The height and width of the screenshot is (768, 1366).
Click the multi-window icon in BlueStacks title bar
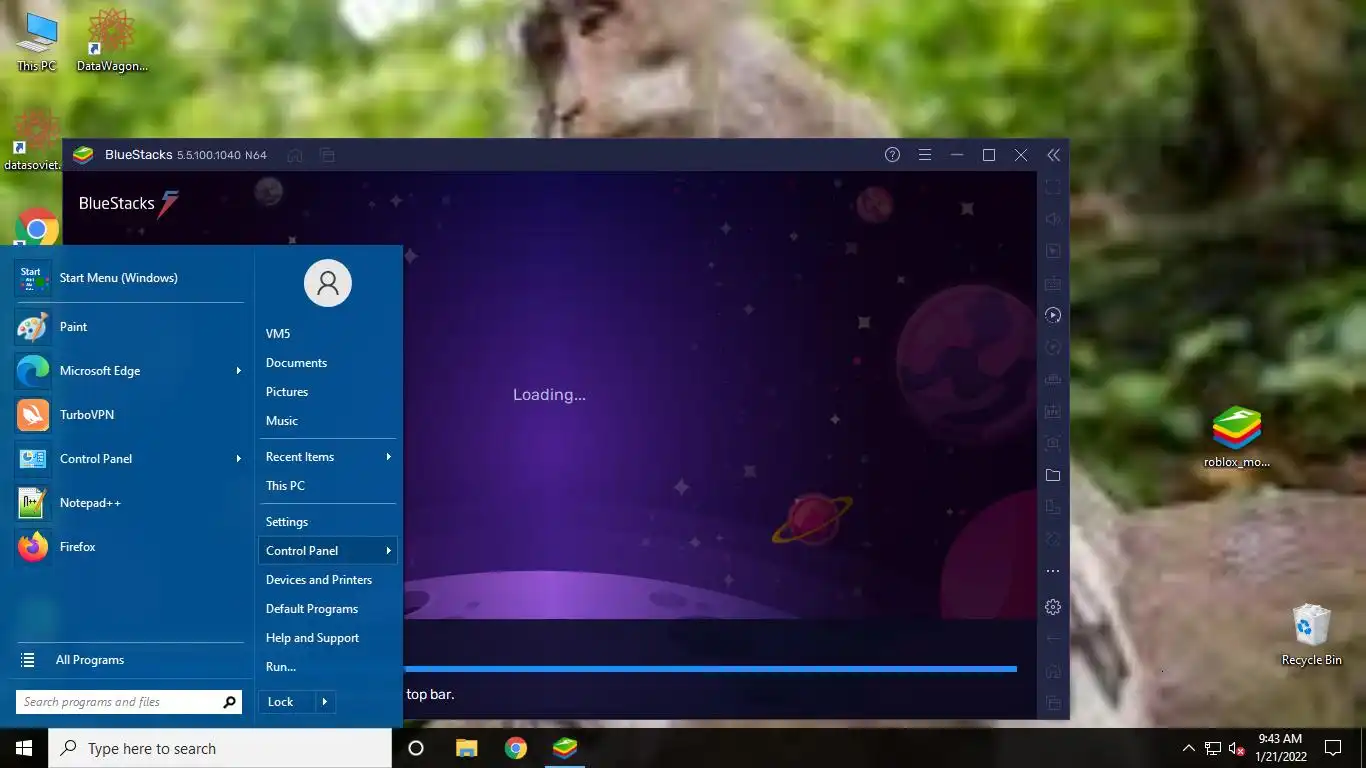pyautogui.click(x=327, y=155)
